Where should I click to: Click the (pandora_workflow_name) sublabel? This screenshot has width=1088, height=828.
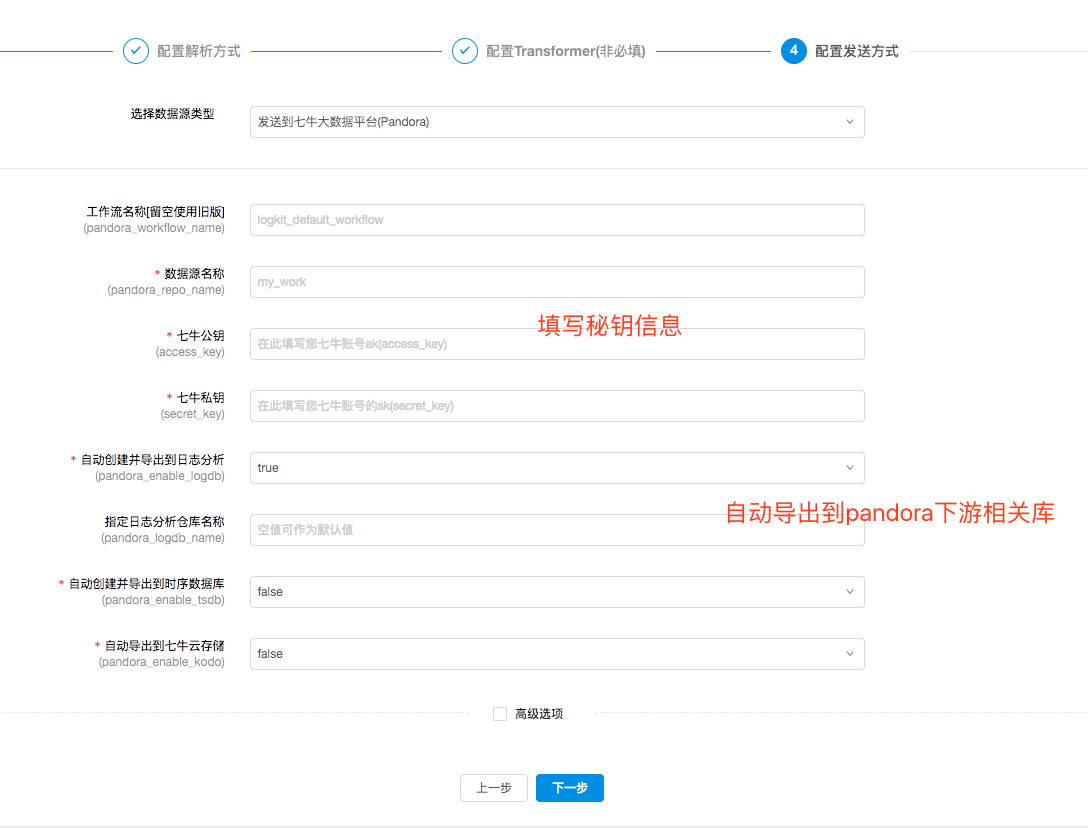pos(154,228)
